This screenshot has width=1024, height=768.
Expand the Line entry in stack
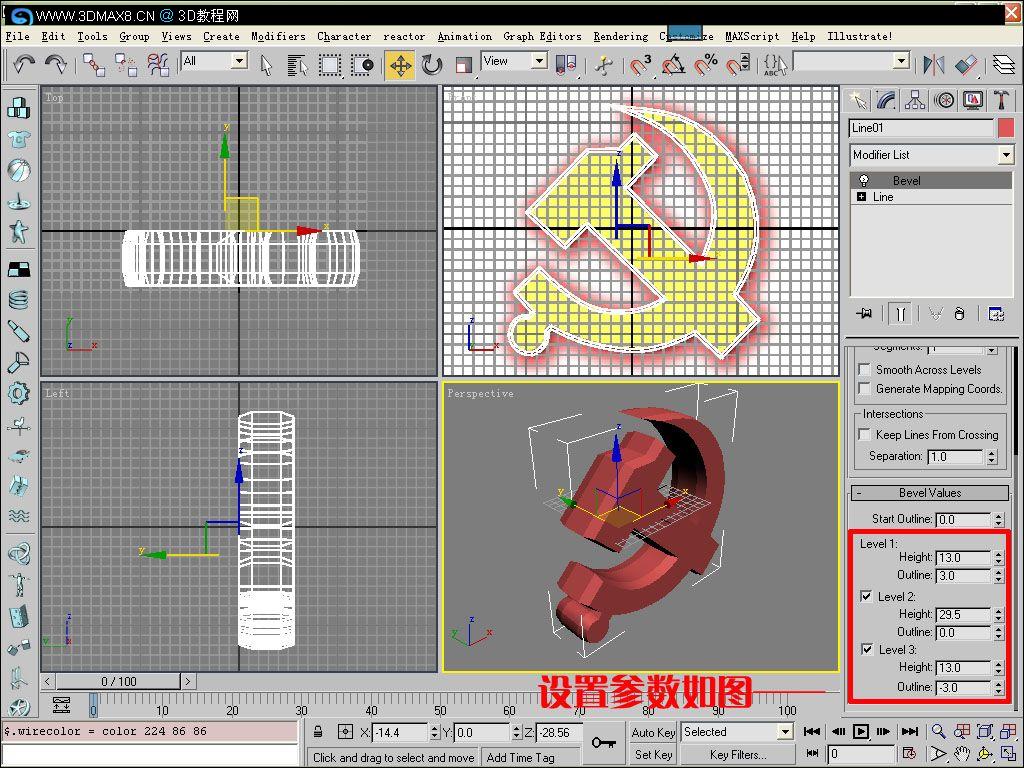tap(861, 197)
